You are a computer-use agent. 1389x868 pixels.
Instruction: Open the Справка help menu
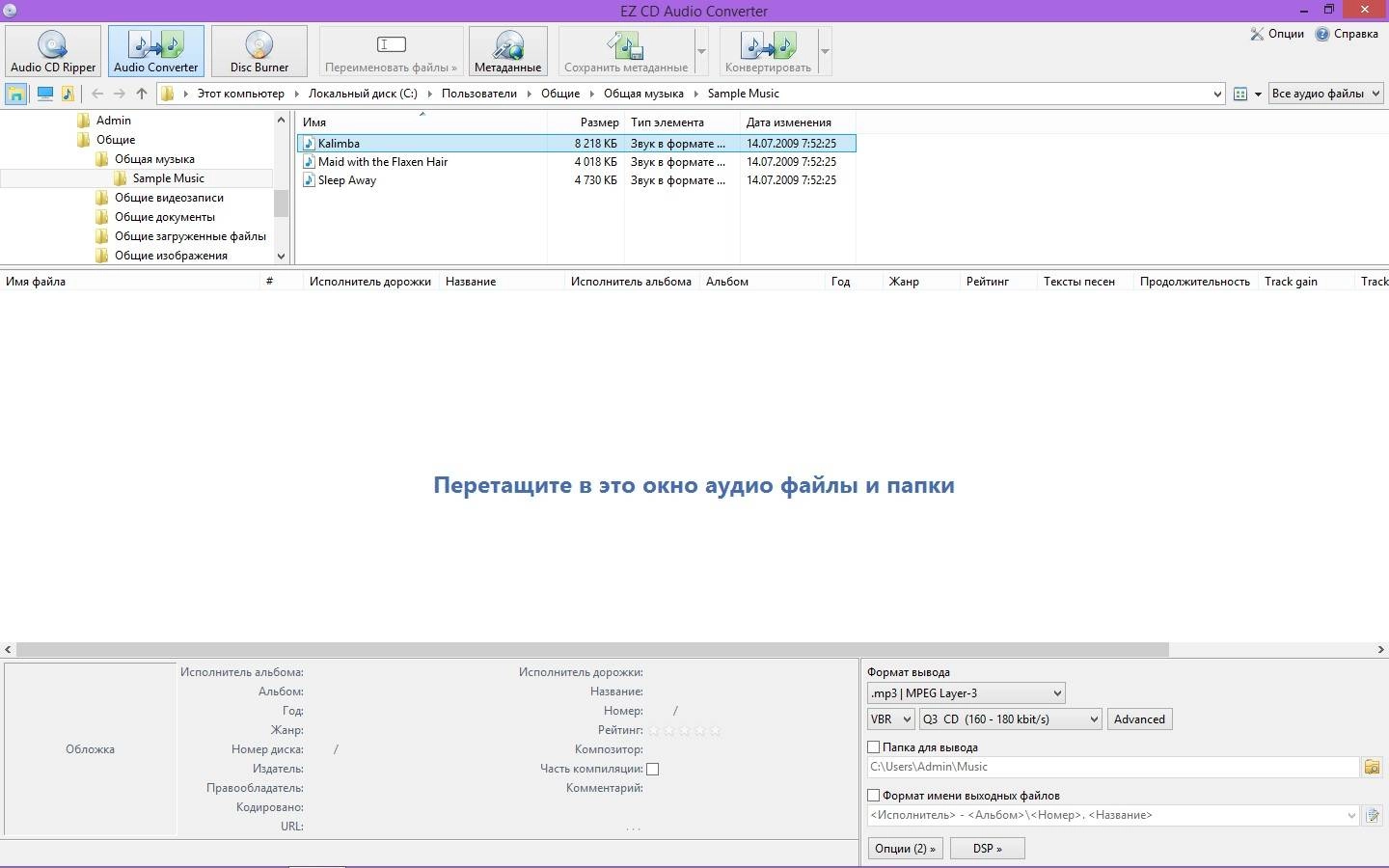coord(1347,34)
